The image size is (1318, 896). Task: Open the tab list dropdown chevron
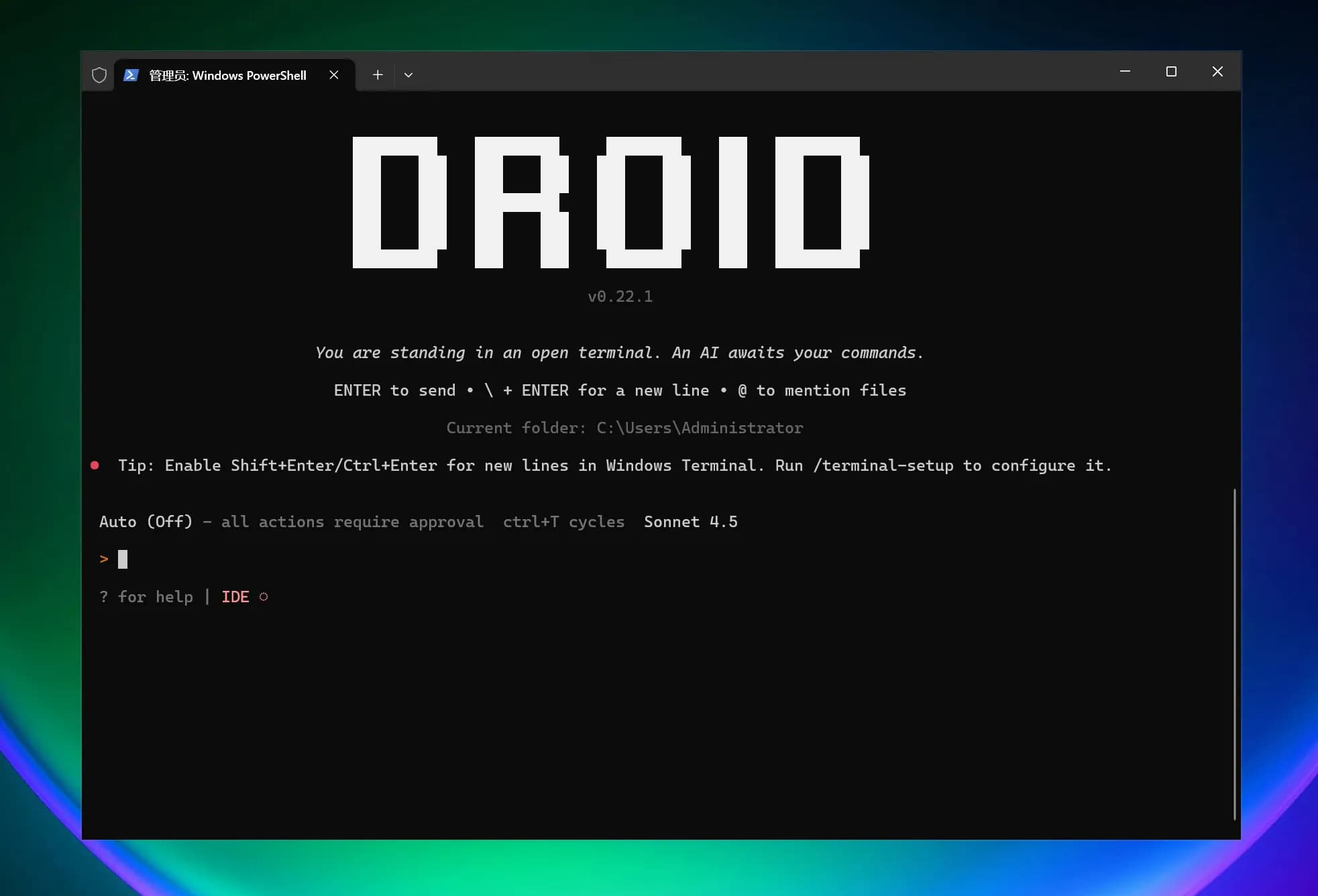point(408,74)
